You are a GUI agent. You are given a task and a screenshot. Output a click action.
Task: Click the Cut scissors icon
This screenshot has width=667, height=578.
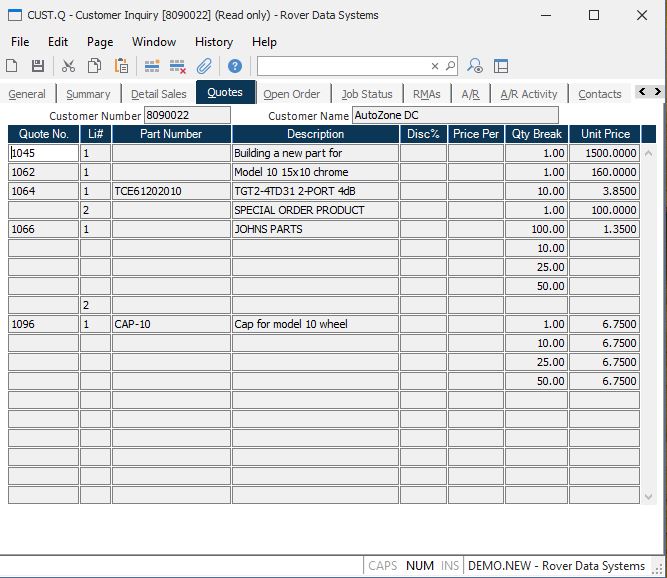[x=68, y=66]
